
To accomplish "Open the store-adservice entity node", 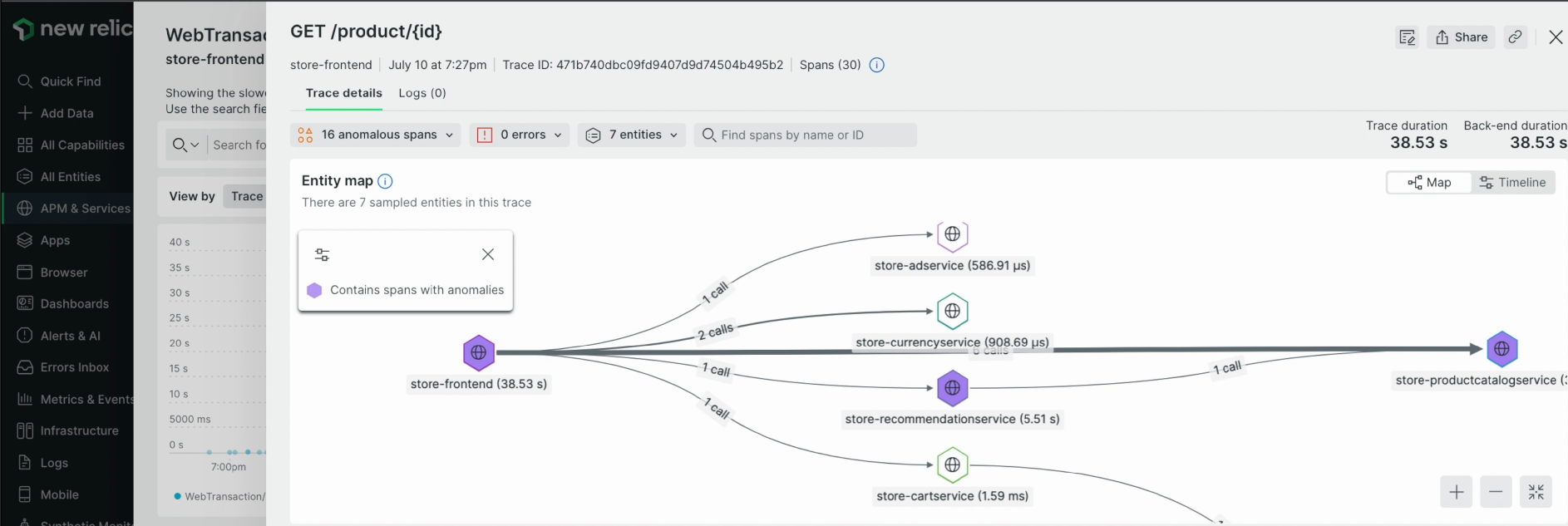I will pos(953,234).
